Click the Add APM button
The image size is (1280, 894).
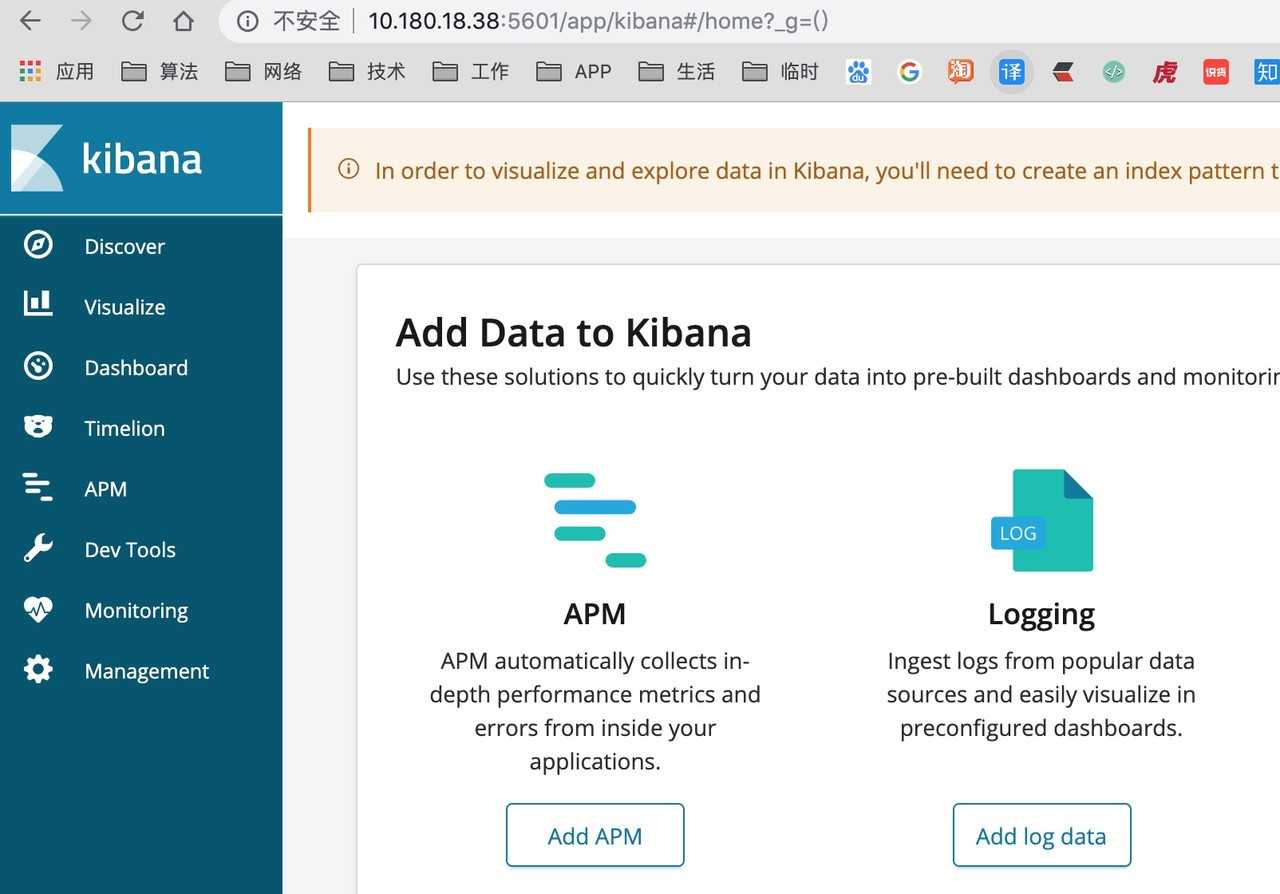(x=595, y=835)
